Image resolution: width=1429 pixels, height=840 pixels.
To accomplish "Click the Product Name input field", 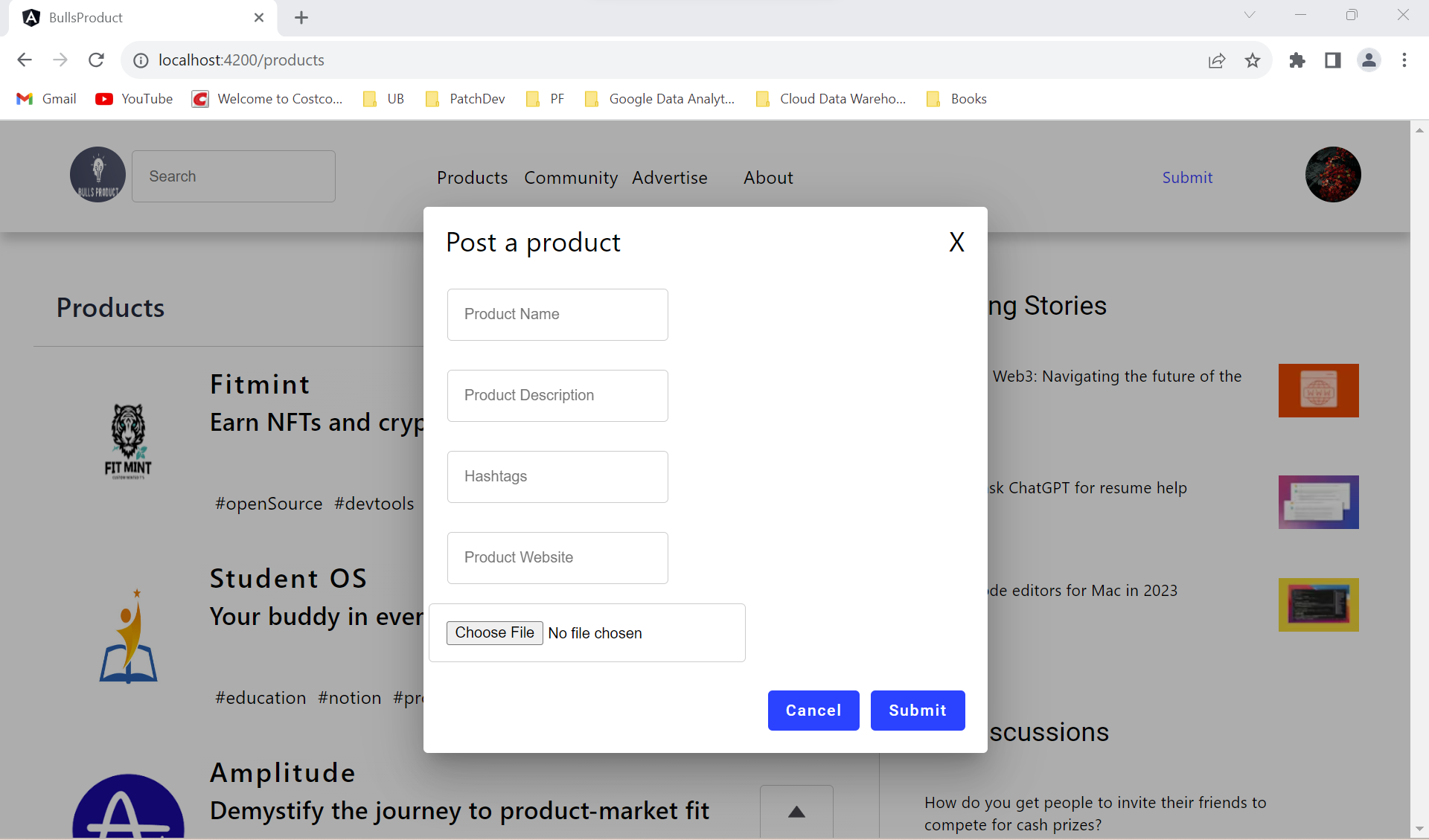I will [x=557, y=314].
